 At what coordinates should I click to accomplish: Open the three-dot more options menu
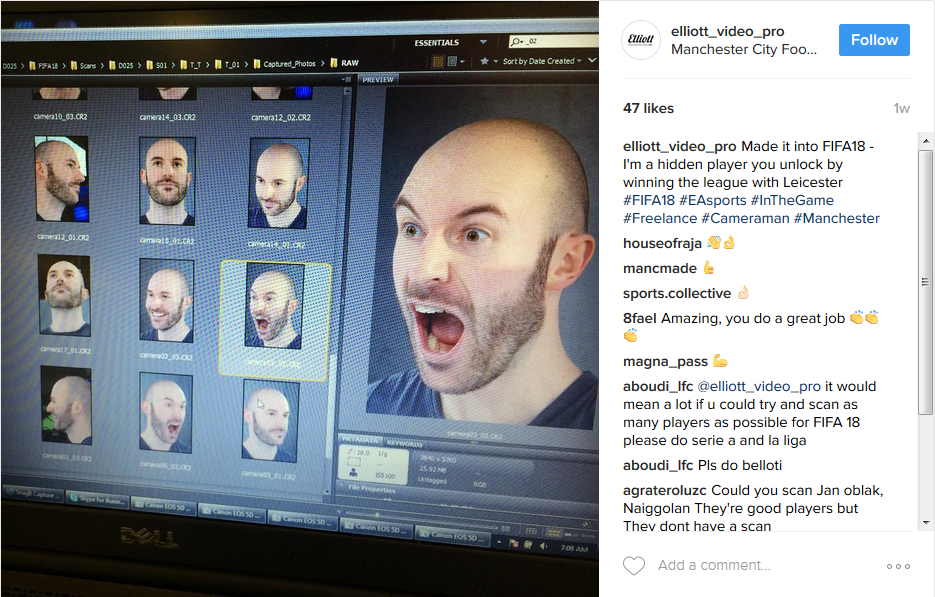pos(898,566)
